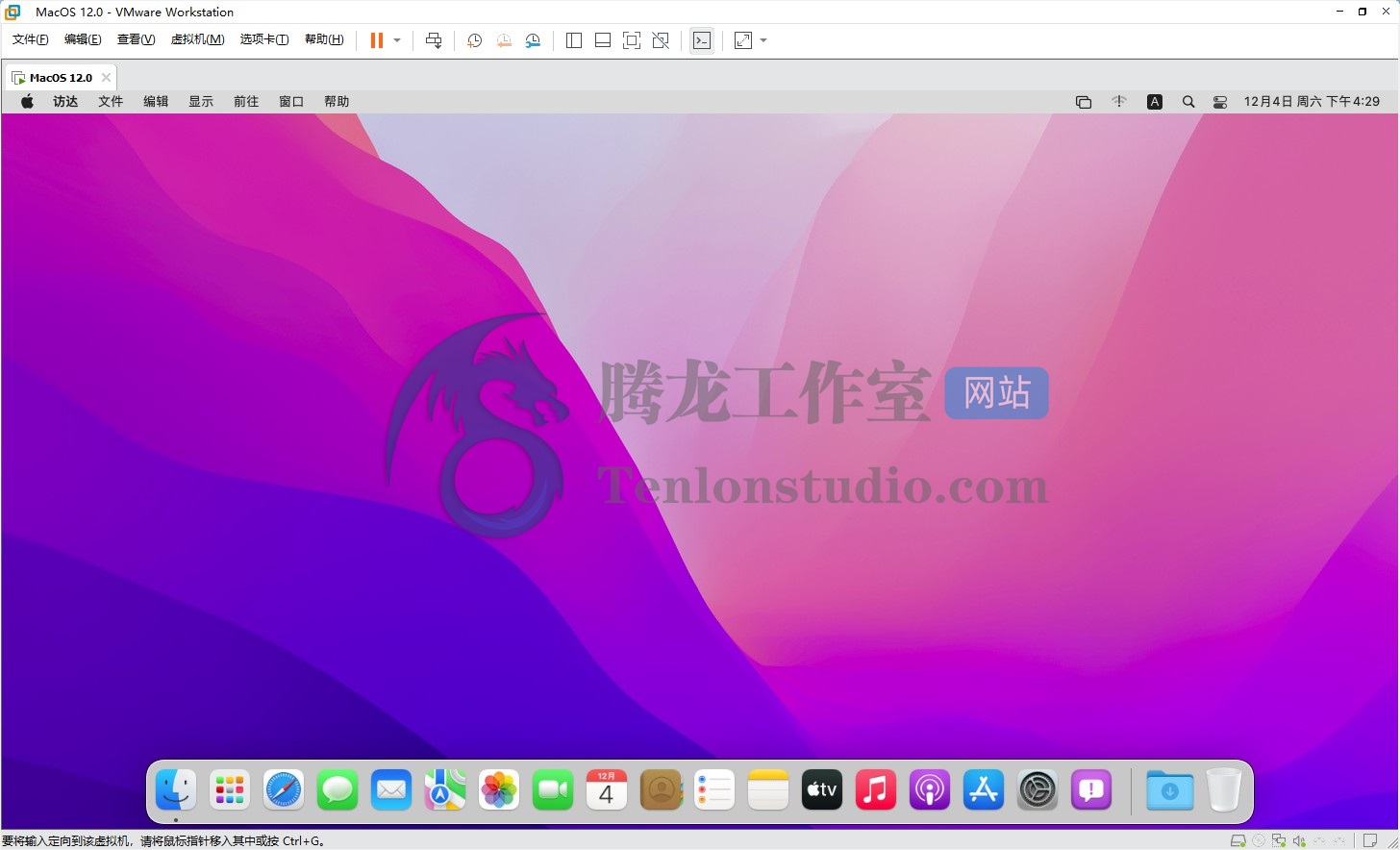This screenshot has width=1400, height=850.
Task: Open Photos app in the Dock
Action: (x=499, y=790)
